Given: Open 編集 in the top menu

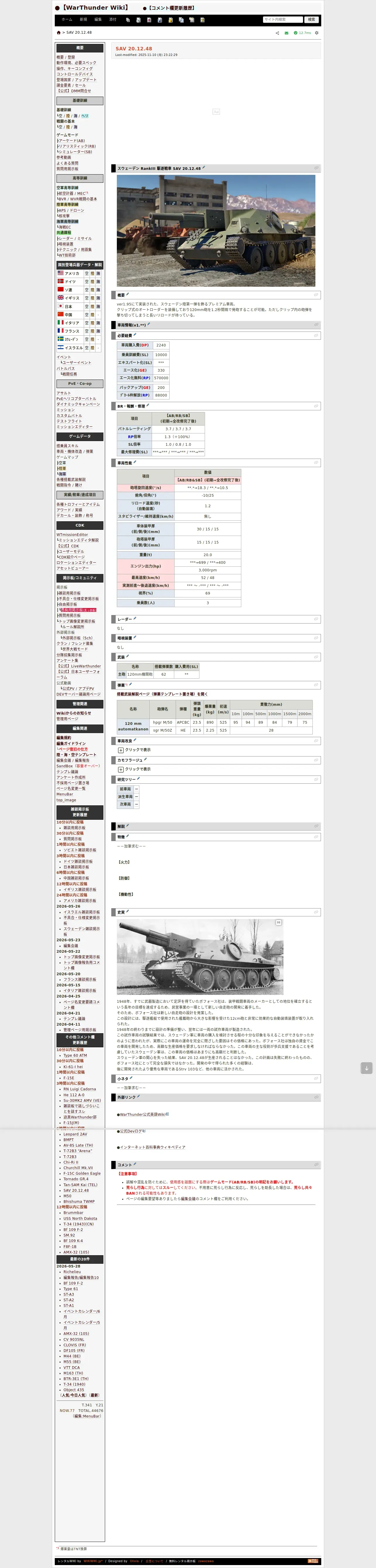Looking at the screenshot, I should tap(98, 20).
